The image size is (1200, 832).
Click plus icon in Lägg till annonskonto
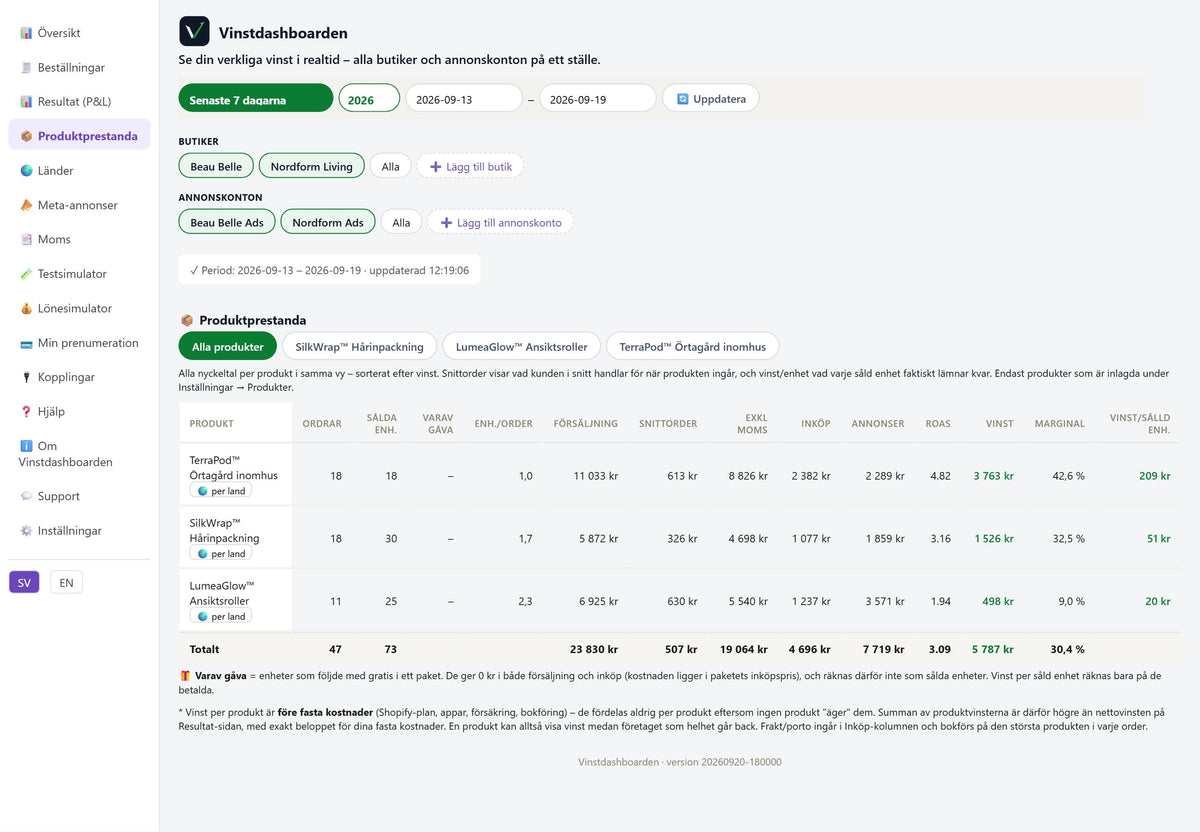click(x=446, y=222)
